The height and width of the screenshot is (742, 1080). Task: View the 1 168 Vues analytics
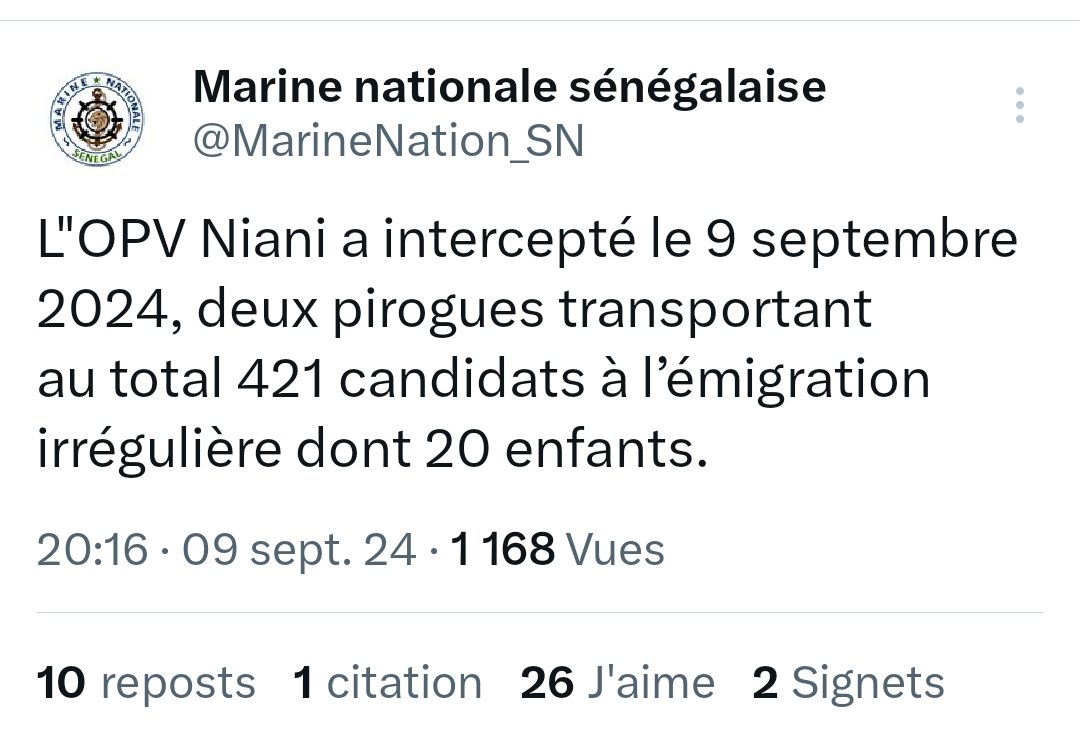coord(558,549)
